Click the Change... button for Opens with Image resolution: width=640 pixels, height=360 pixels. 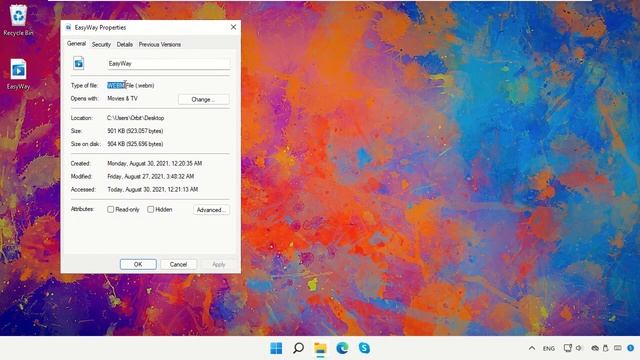tap(204, 100)
